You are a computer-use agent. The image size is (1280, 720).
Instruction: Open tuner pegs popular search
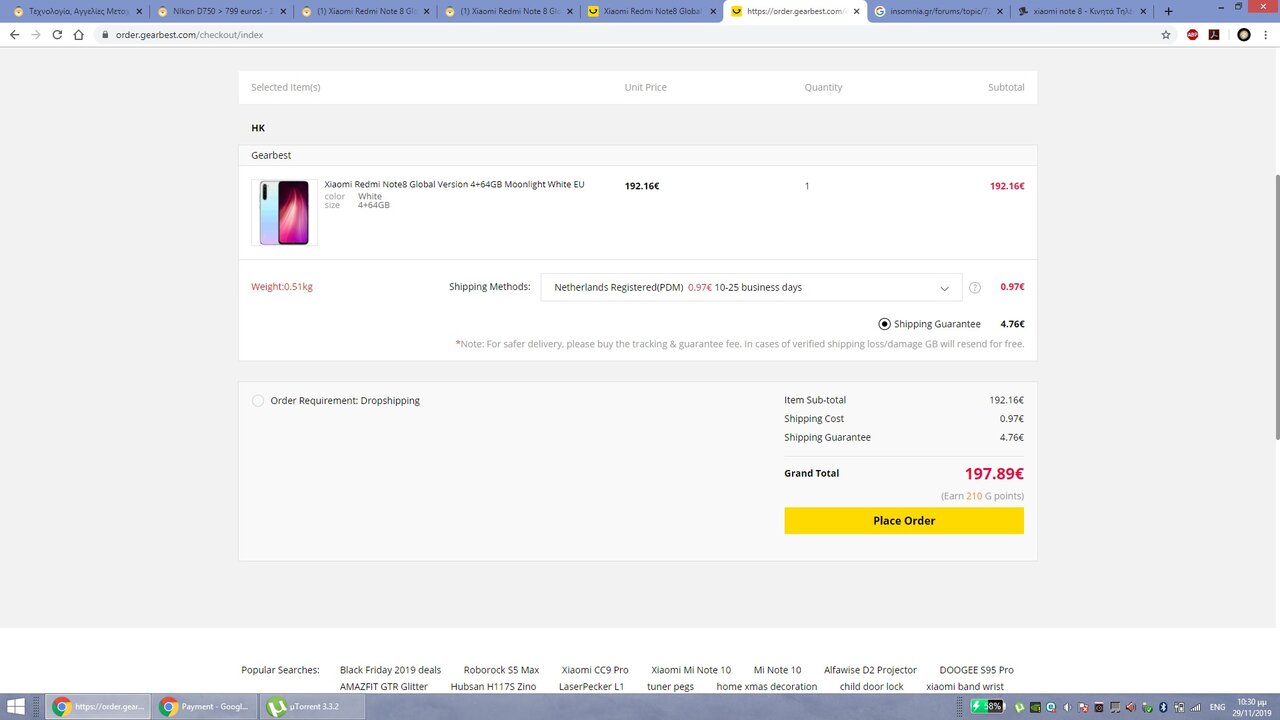click(670, 687)
